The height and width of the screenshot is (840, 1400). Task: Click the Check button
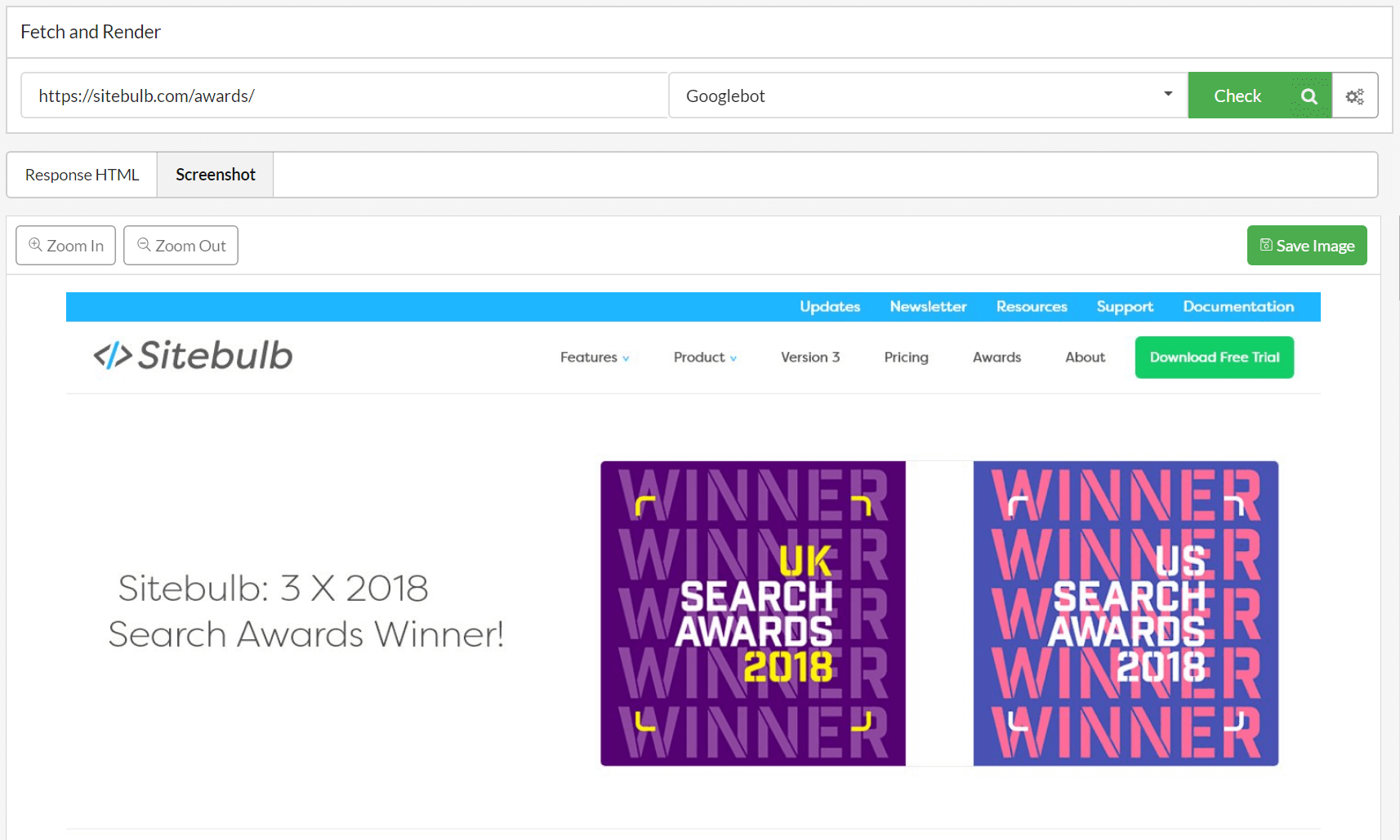click(1260, 96)
